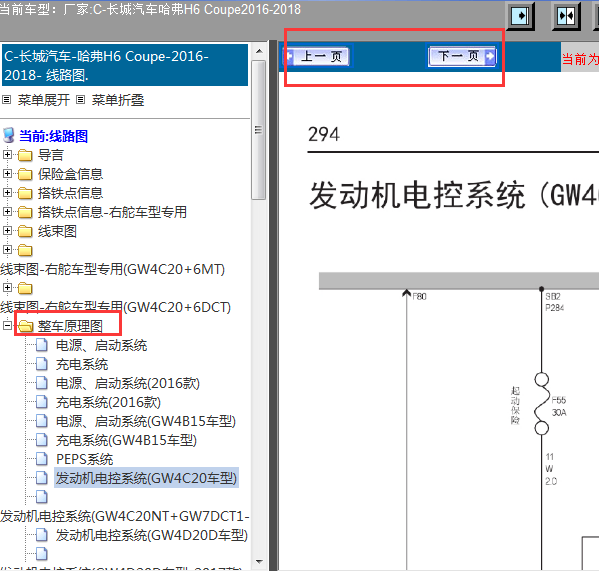
Task: Click the blue header C-长城汽车-哈弗H6 Coupe-2016-2018-线路图
Action: (125, 65)
